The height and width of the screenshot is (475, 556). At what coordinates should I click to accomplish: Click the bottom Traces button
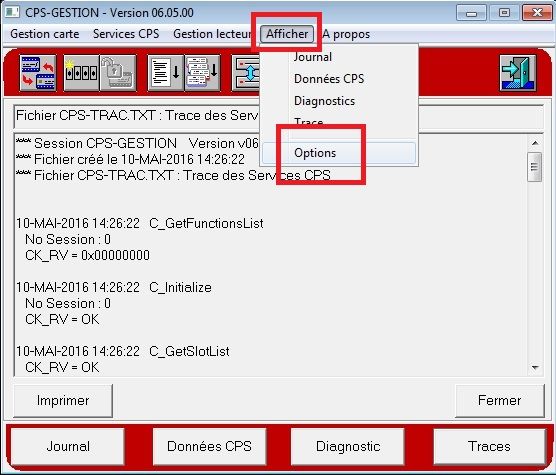point(489,446)
